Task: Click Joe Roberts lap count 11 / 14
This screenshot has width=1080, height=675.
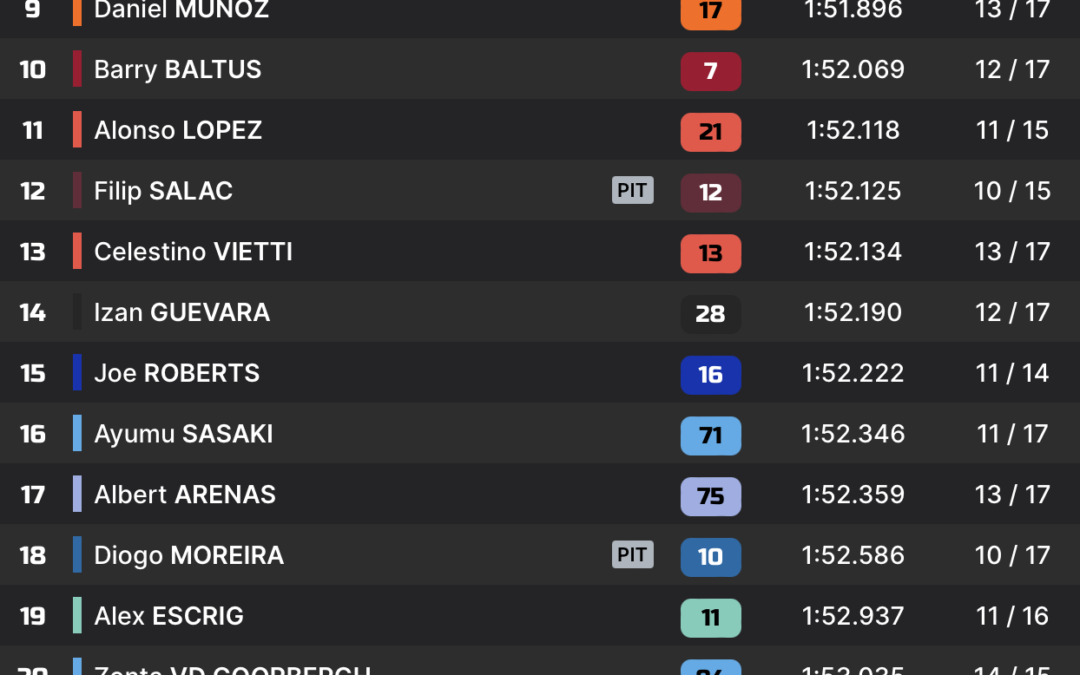Action: (1012, 373)
